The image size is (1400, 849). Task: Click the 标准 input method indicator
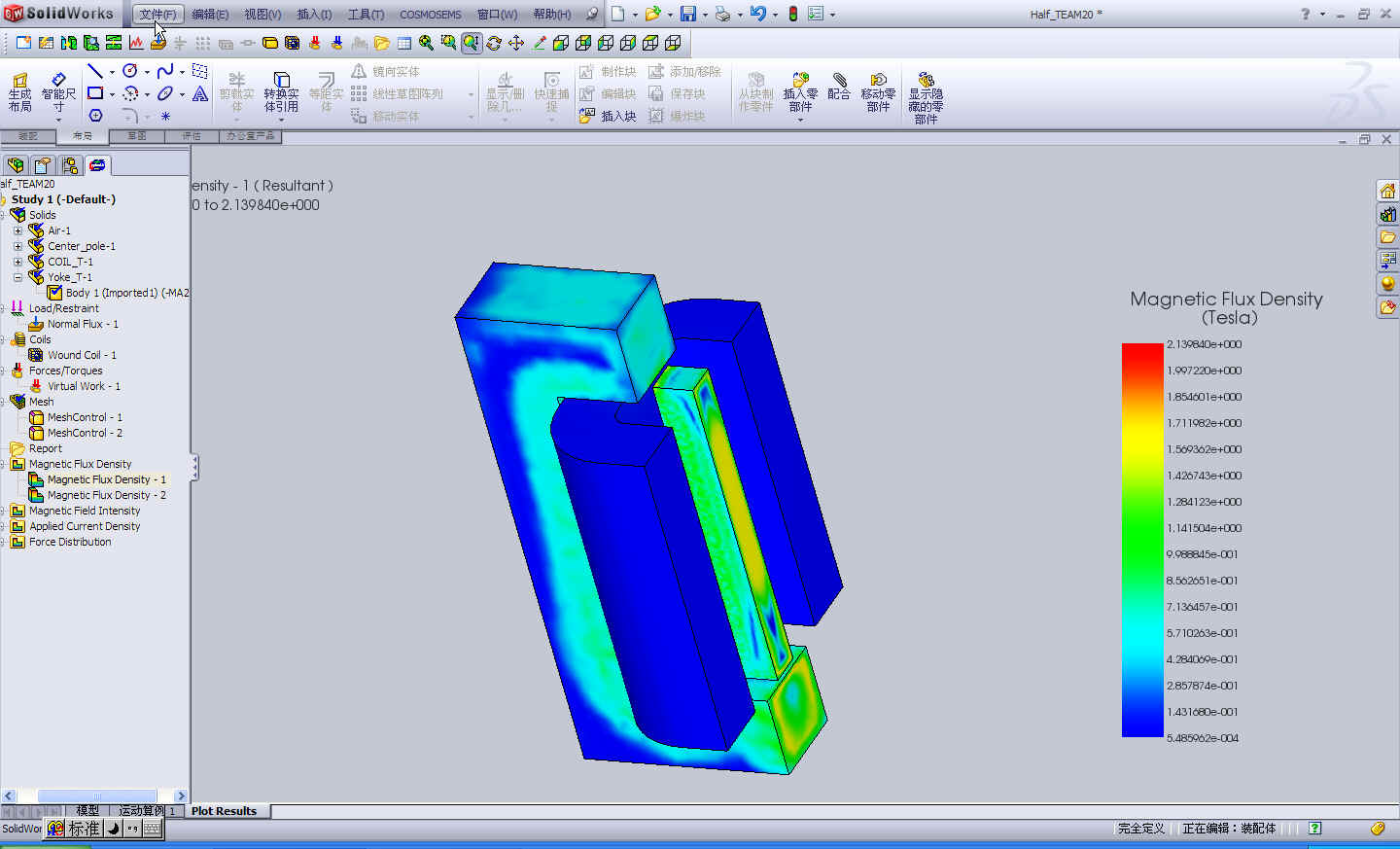[x=84, y=829]
